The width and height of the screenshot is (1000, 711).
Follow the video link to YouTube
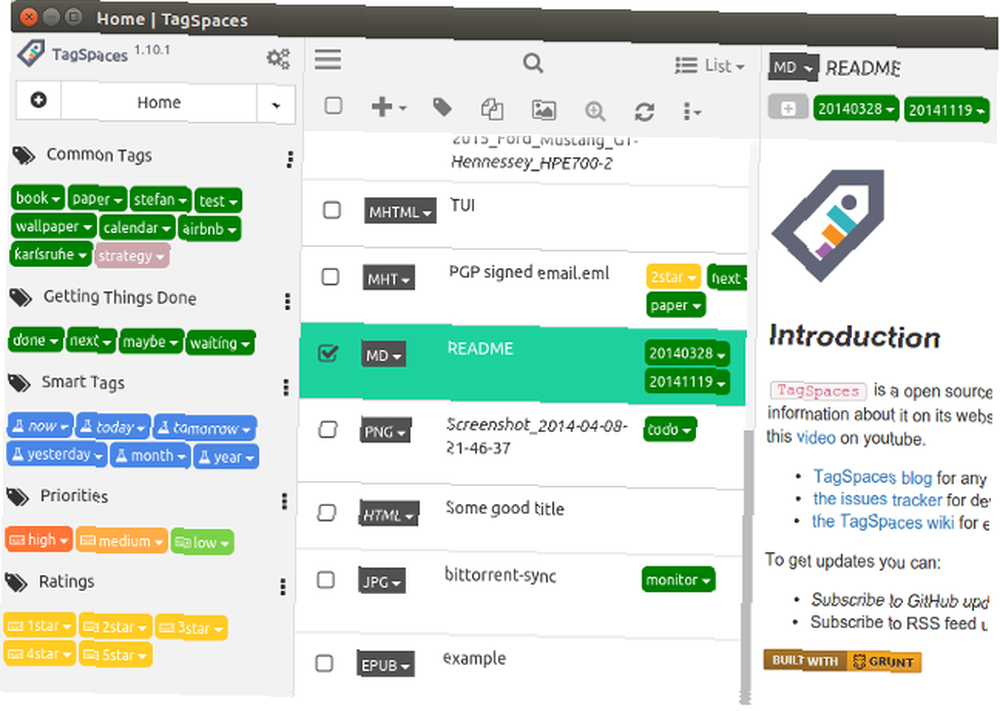tap(816, 437)
